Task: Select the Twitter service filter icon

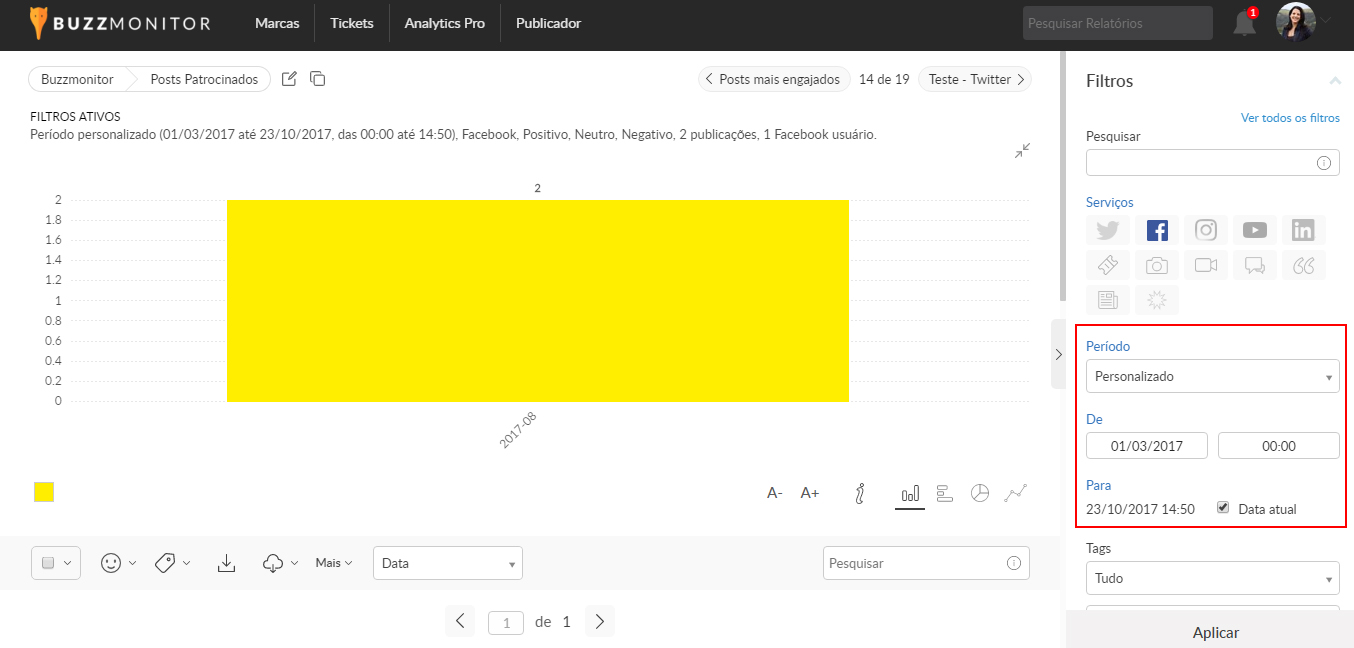Action: click(1107, 230)
